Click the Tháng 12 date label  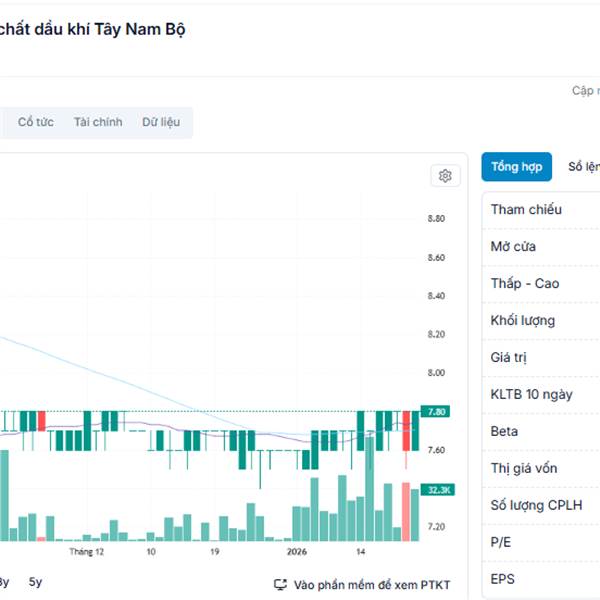pos(87,551)
